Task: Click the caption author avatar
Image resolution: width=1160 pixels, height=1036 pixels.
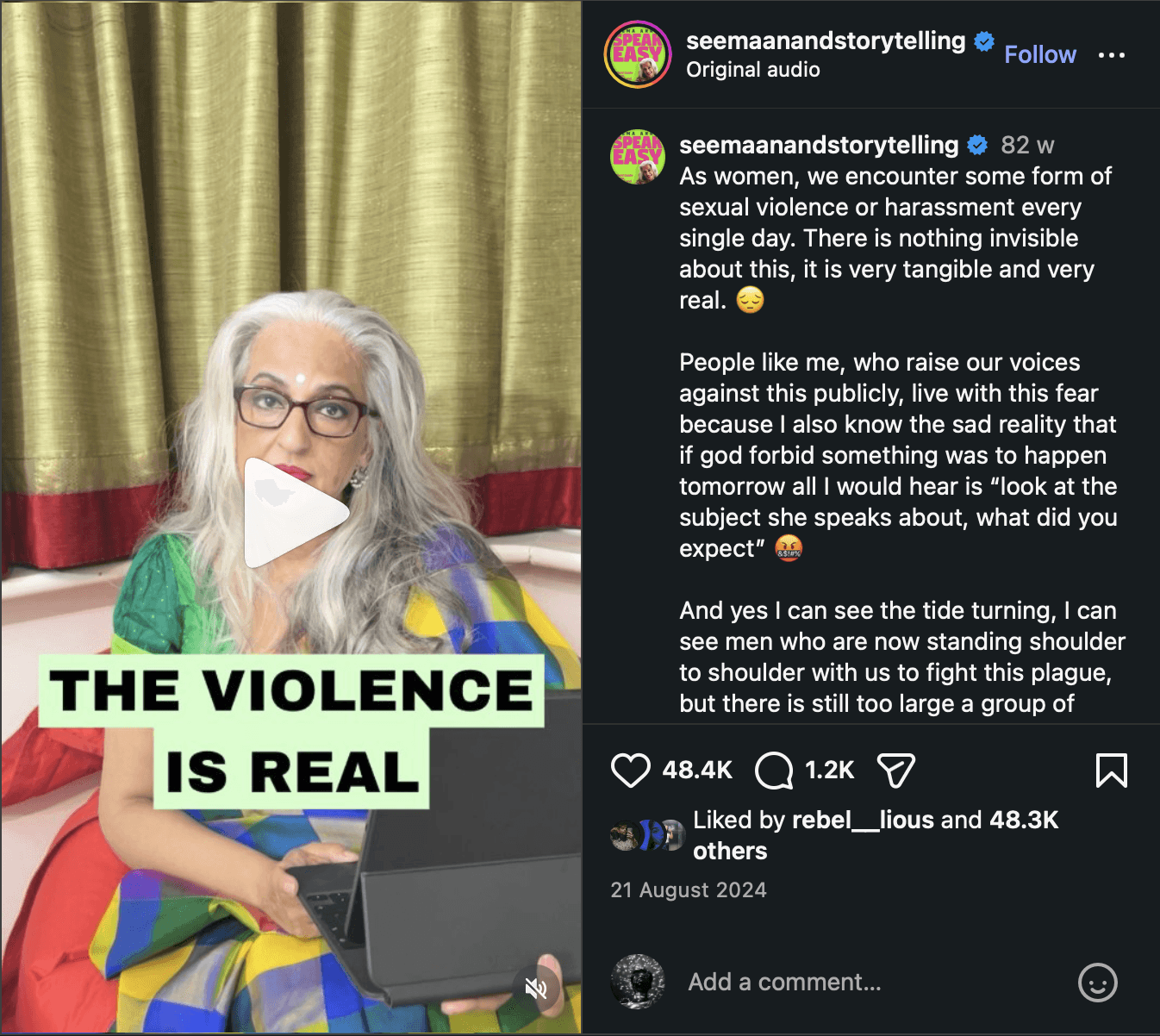Action: click(637, 157)
